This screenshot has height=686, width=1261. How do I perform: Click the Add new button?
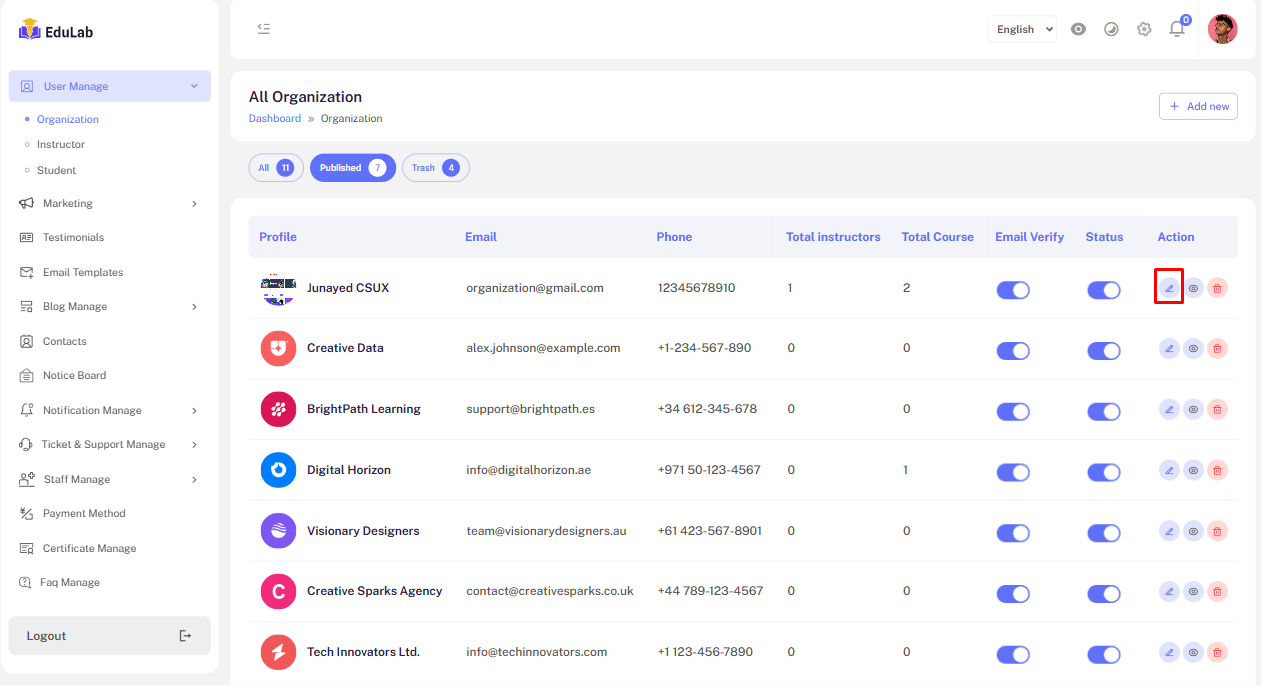point(1198,106)
